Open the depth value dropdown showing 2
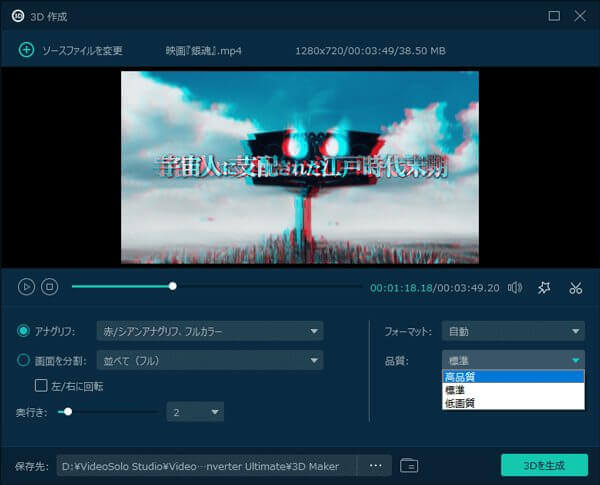This screenshot has height=485, width=600. coord(195,412)
